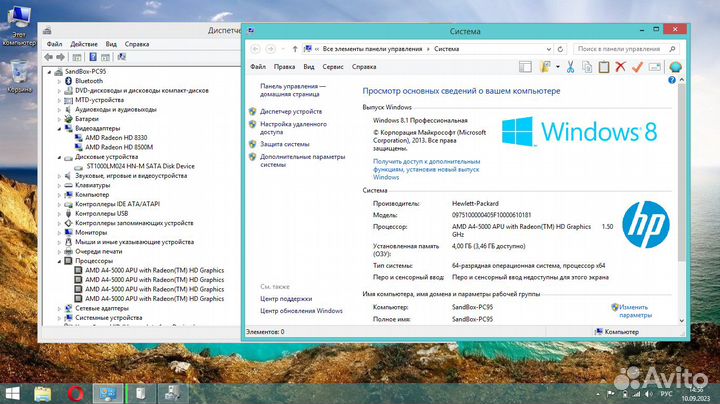Refresh the Система address bar
Viewport: 720px width, 404px height.
(x=560, y=49)
